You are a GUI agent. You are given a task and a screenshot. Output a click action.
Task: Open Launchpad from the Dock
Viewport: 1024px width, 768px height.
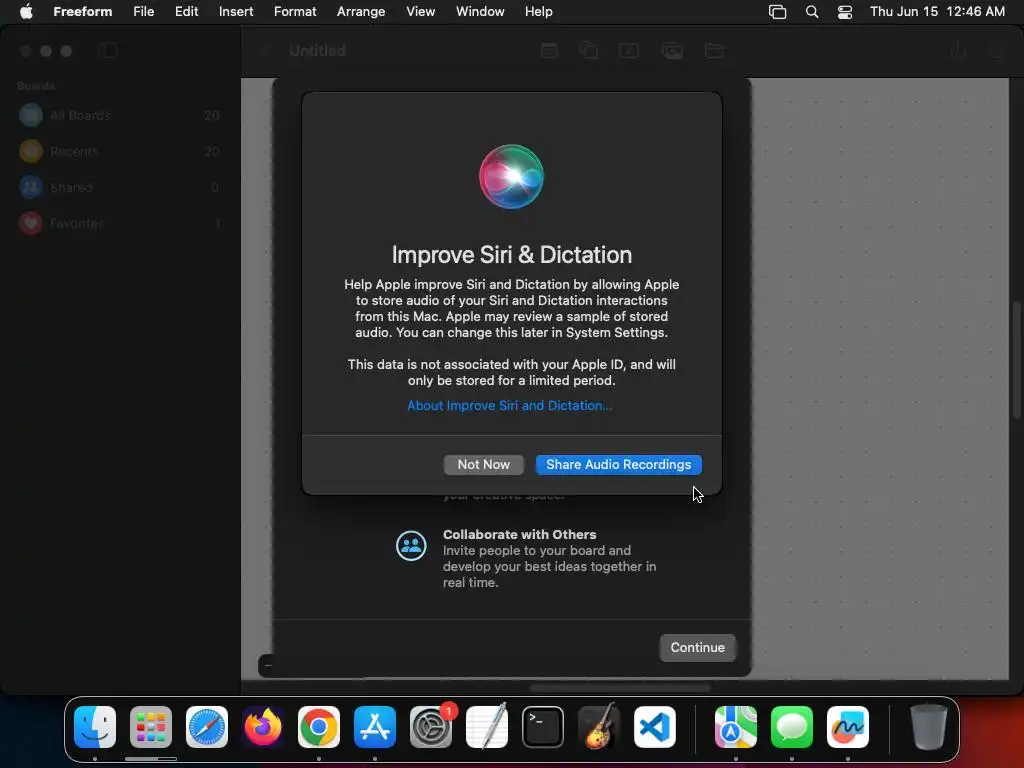tap(151, 727)
